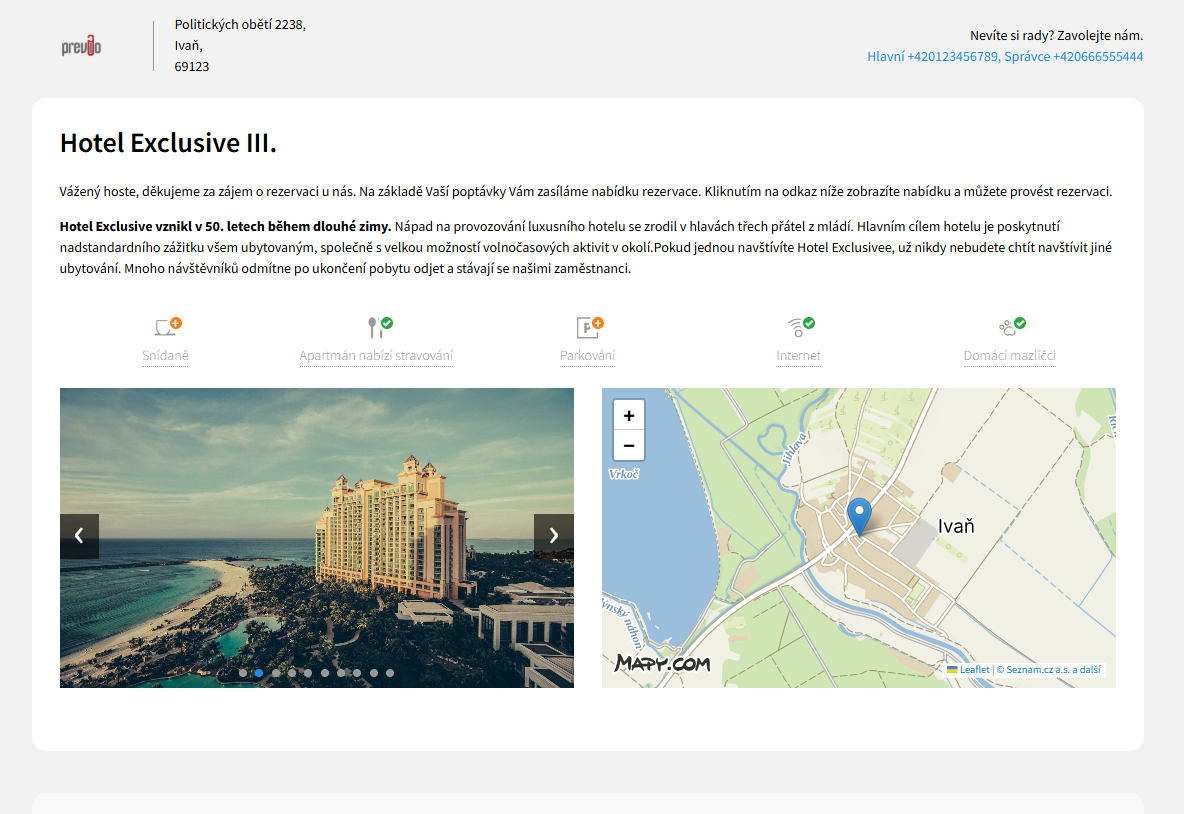The image size is (1184, 814).
Task: Select the last carousel dot
Action: (x=390, y=673)
